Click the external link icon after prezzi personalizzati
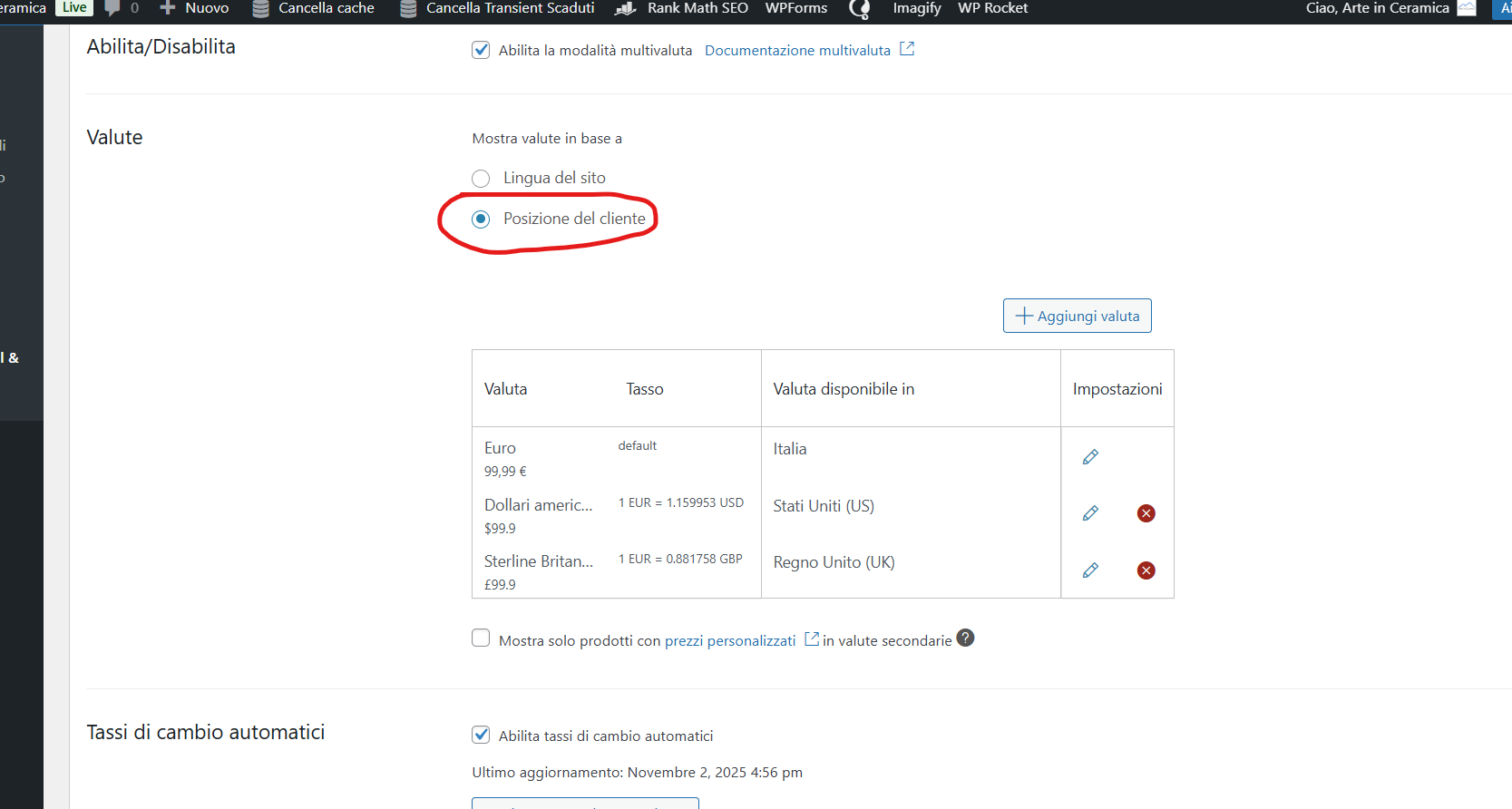 pos(812,639)
